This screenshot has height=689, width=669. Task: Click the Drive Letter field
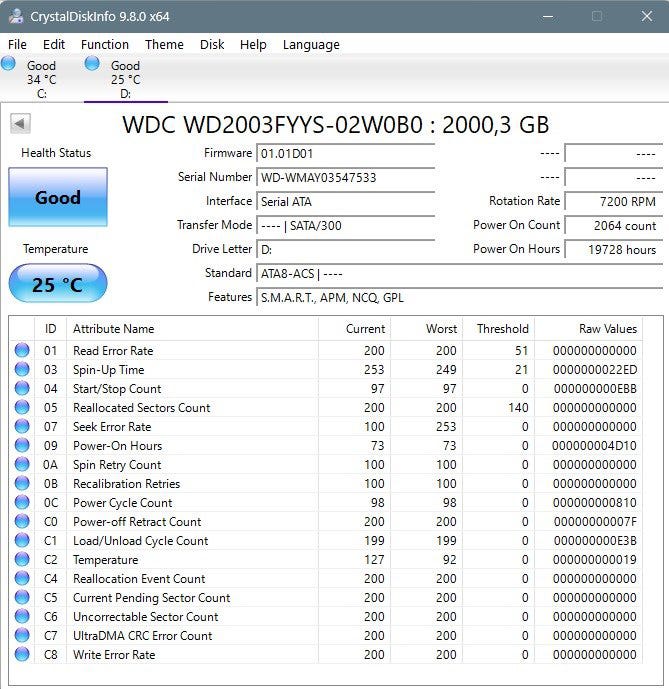coord(345,250)
